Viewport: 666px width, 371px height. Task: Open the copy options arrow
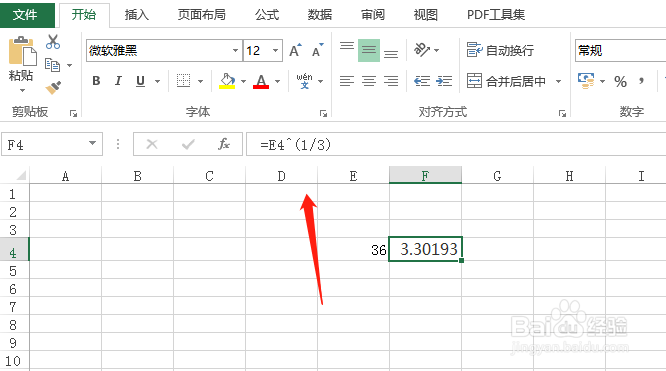[69, 65]
